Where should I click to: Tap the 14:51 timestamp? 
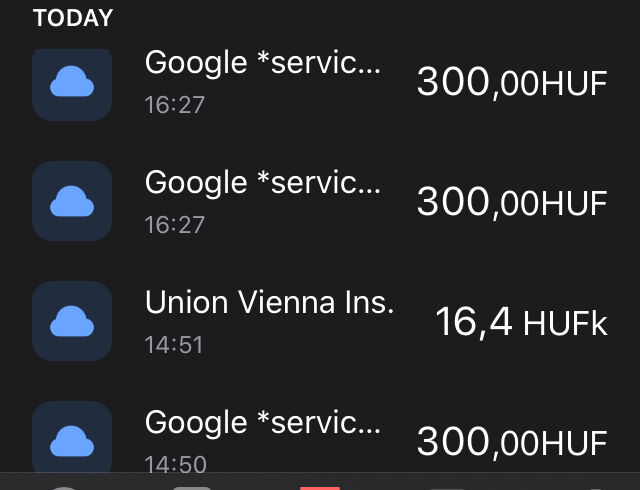pos(174,345)
